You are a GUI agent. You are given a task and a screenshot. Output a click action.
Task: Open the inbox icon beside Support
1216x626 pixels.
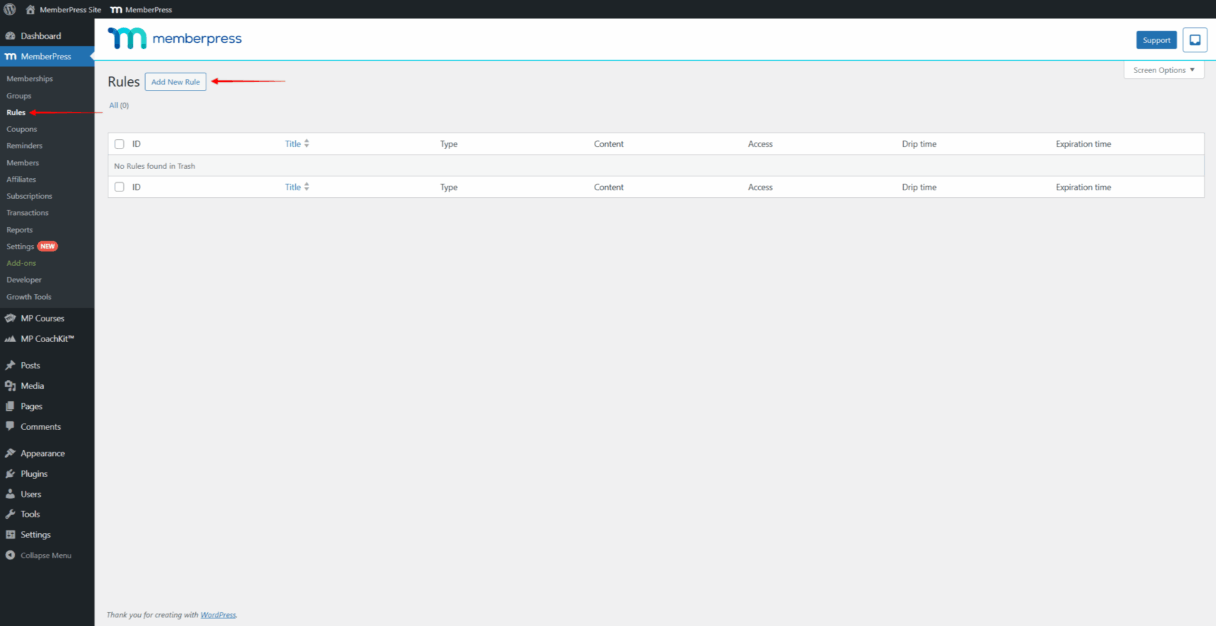click(x=1194, y=40)
